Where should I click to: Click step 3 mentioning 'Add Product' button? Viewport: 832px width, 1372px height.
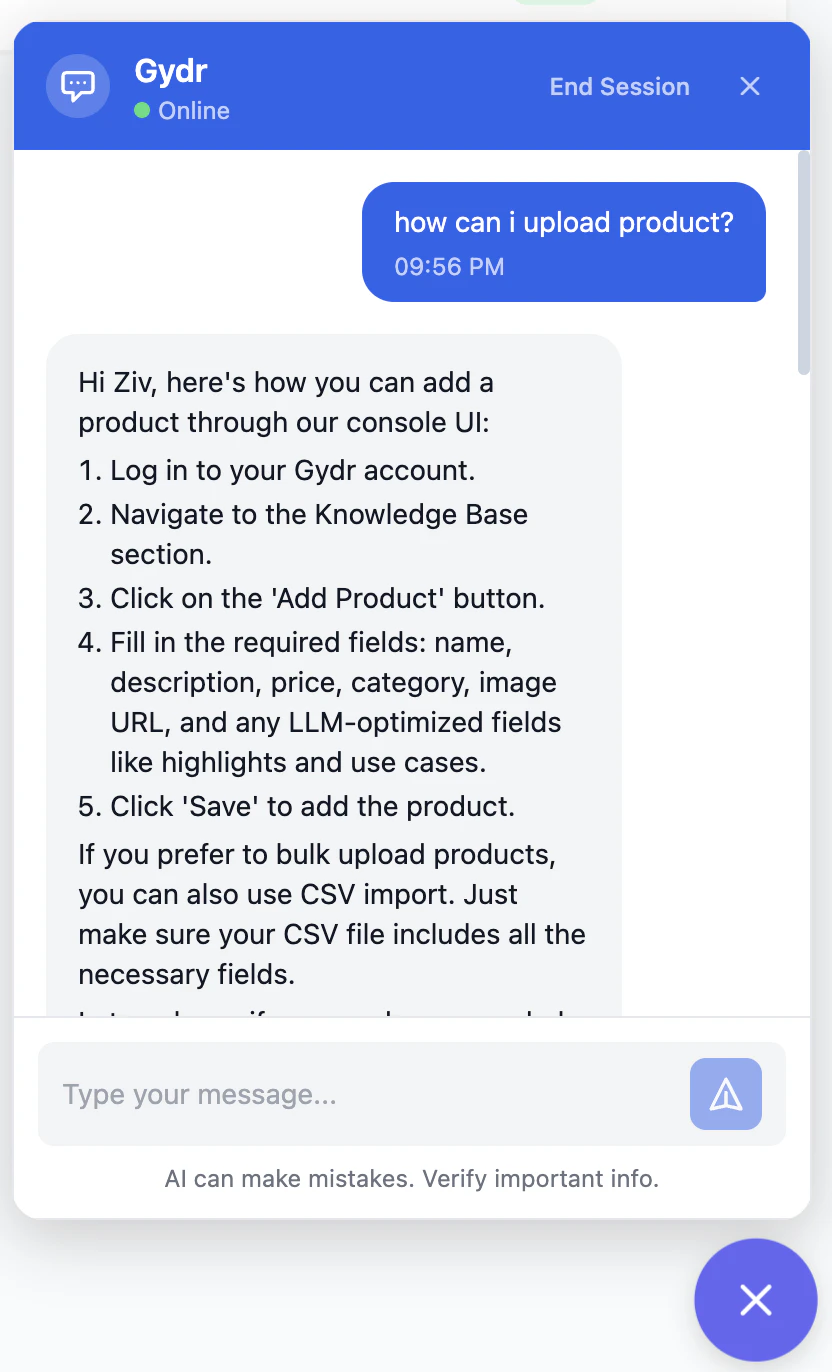(x=312, y=598)
